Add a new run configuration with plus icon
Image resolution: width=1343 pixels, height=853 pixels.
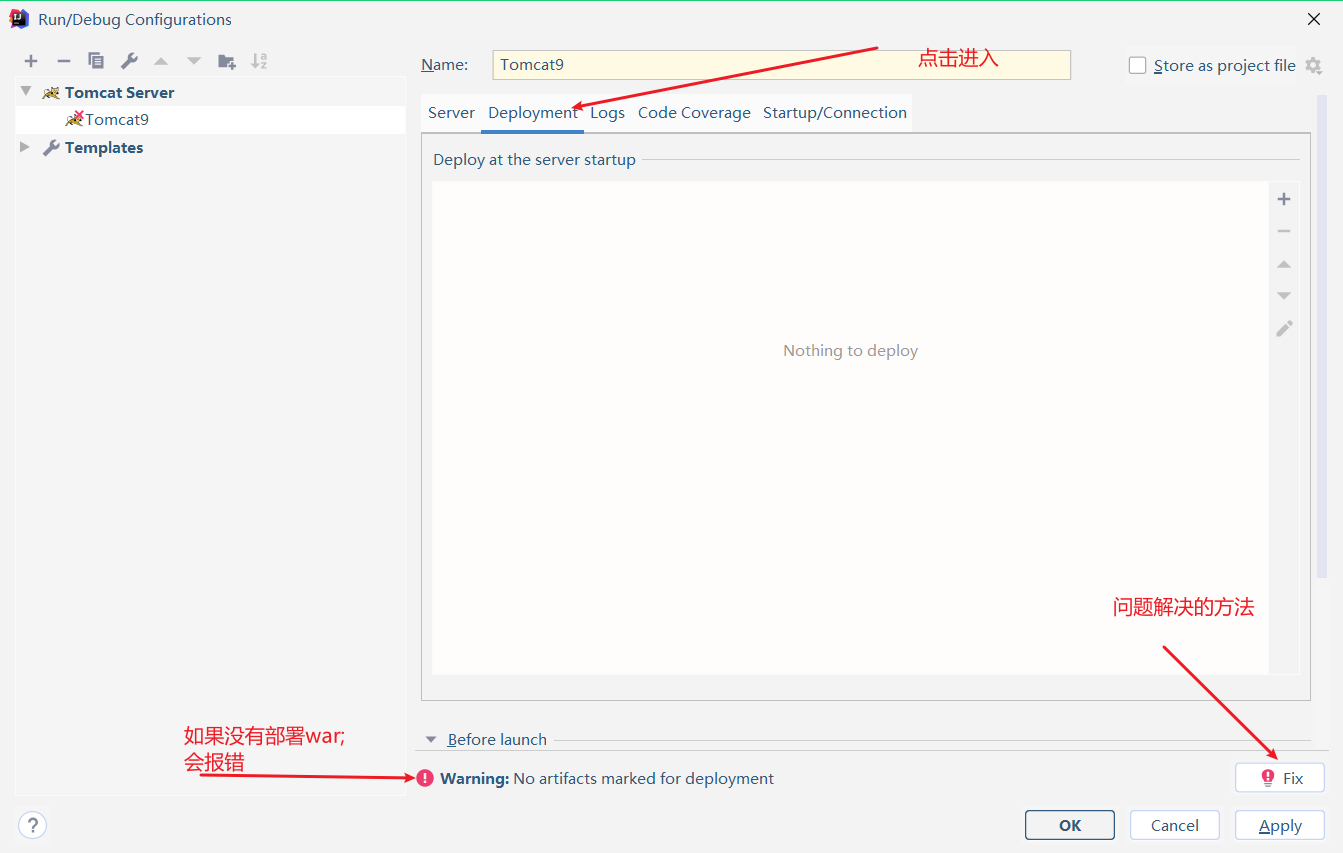(31, 61)
